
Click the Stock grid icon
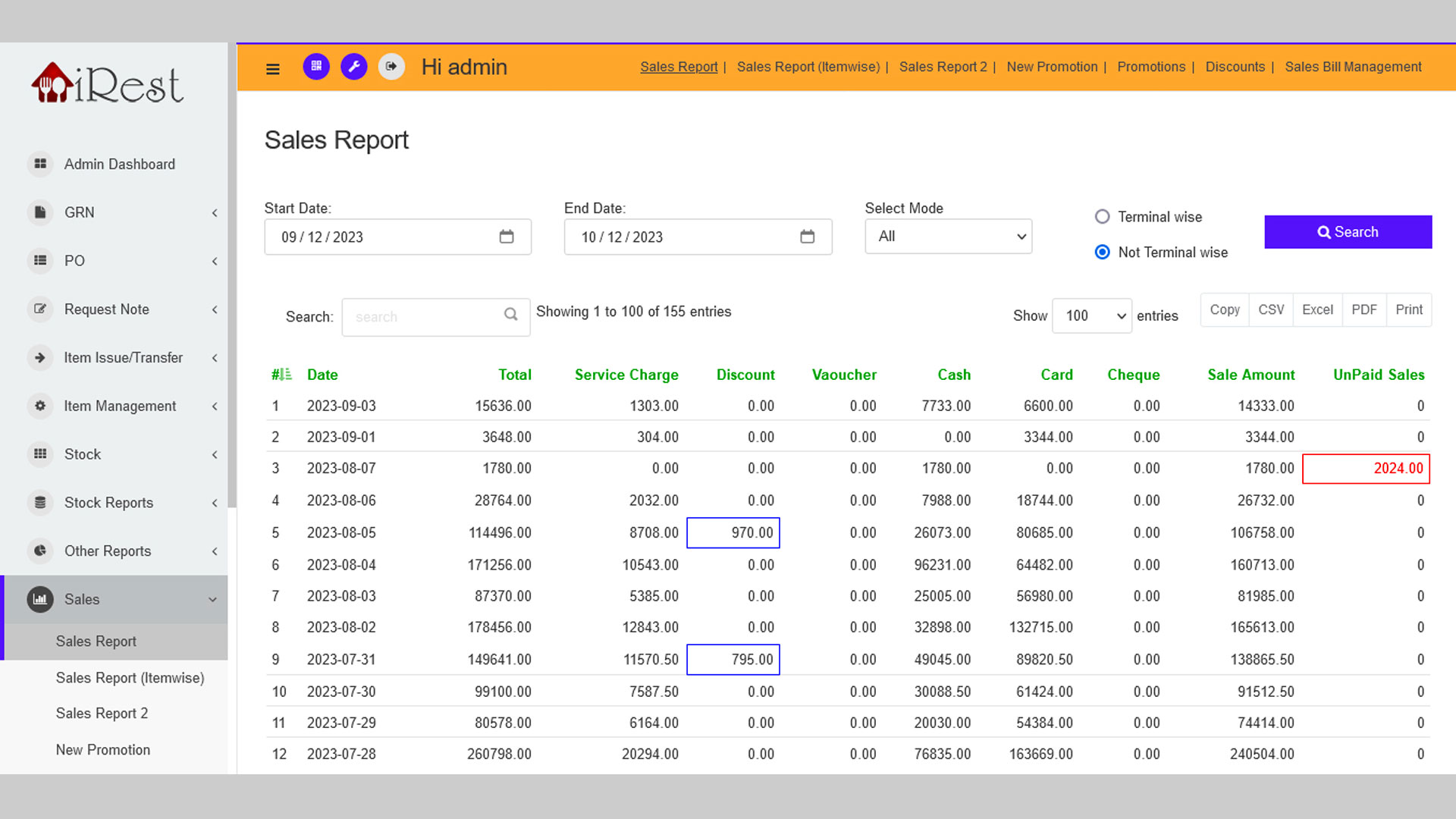click(40, 454)
